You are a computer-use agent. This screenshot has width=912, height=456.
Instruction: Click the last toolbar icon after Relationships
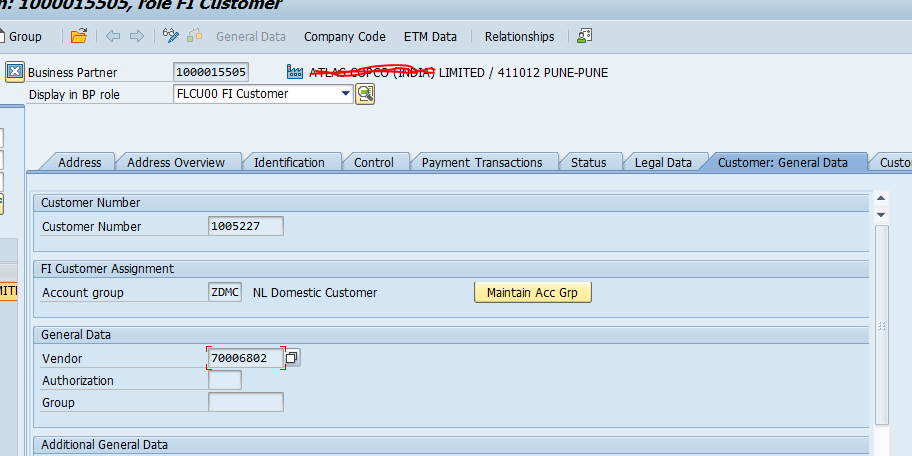tap(584, 37)
